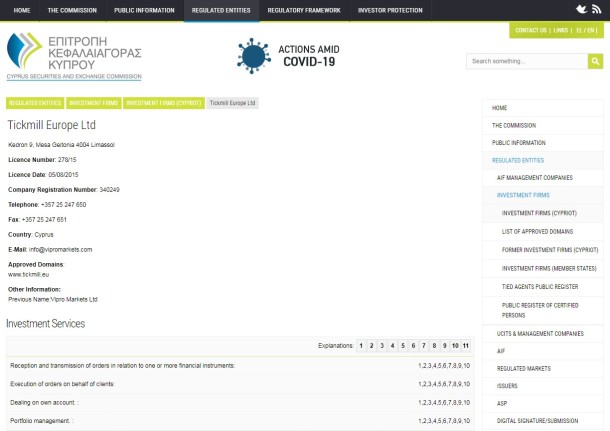610x431 pixels.
Task: Switch language via EL / EN link
Action: click(585, 30)
